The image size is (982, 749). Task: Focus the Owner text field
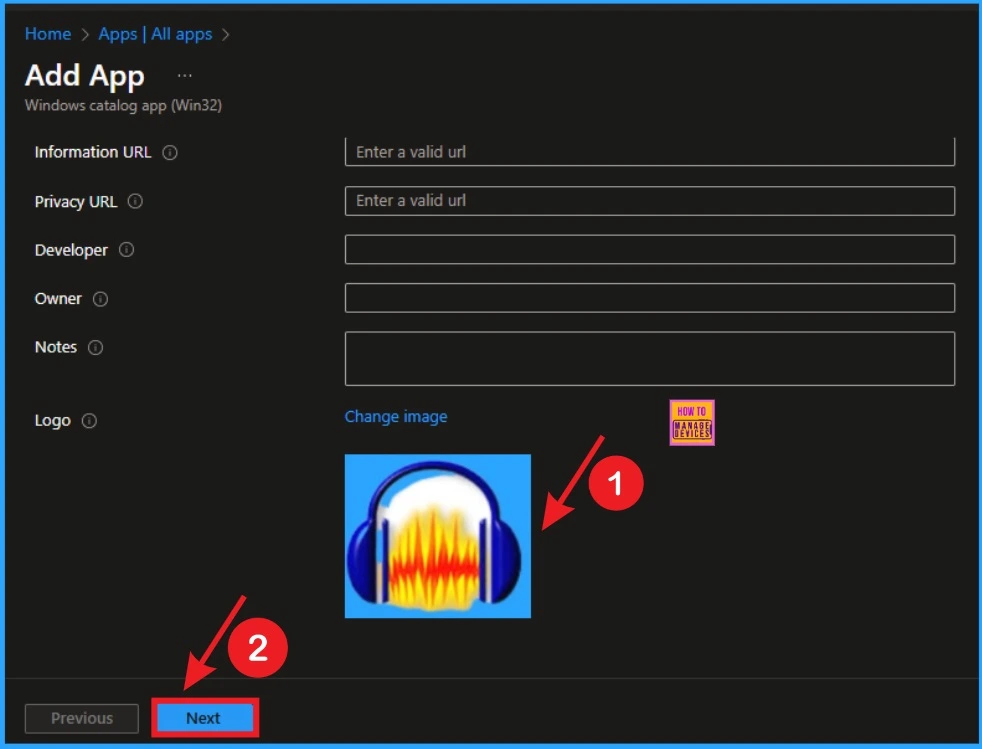[649, 297]
